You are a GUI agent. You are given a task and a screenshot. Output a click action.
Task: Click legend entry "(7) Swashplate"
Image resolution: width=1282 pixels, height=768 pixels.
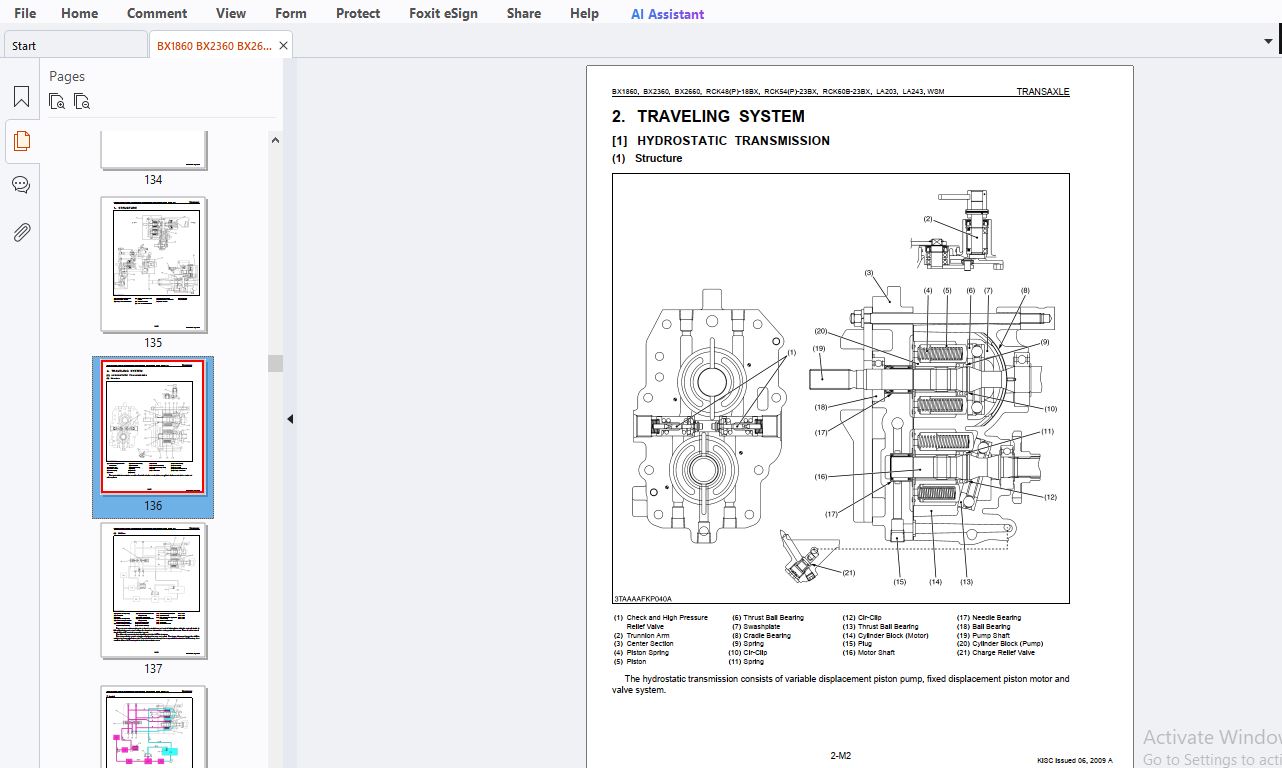[x=756, y=627]
